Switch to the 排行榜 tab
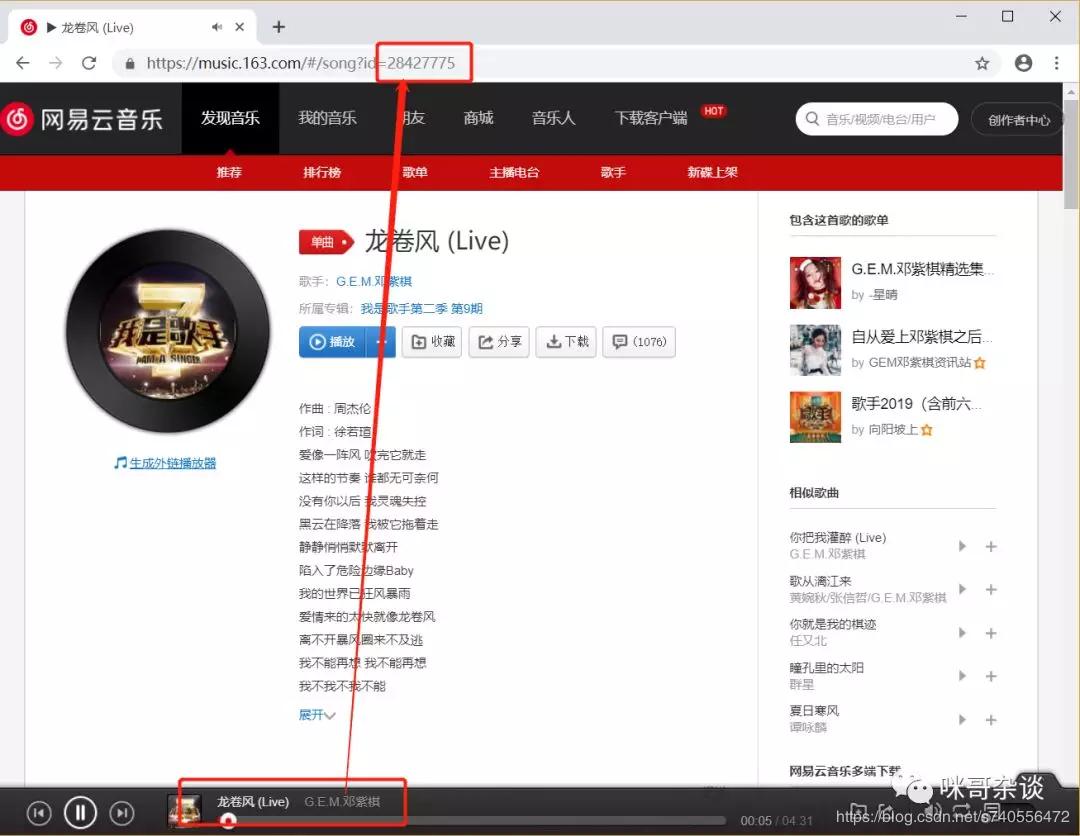Viewport: 1080px width, 836px height. [x=321, y=172]
